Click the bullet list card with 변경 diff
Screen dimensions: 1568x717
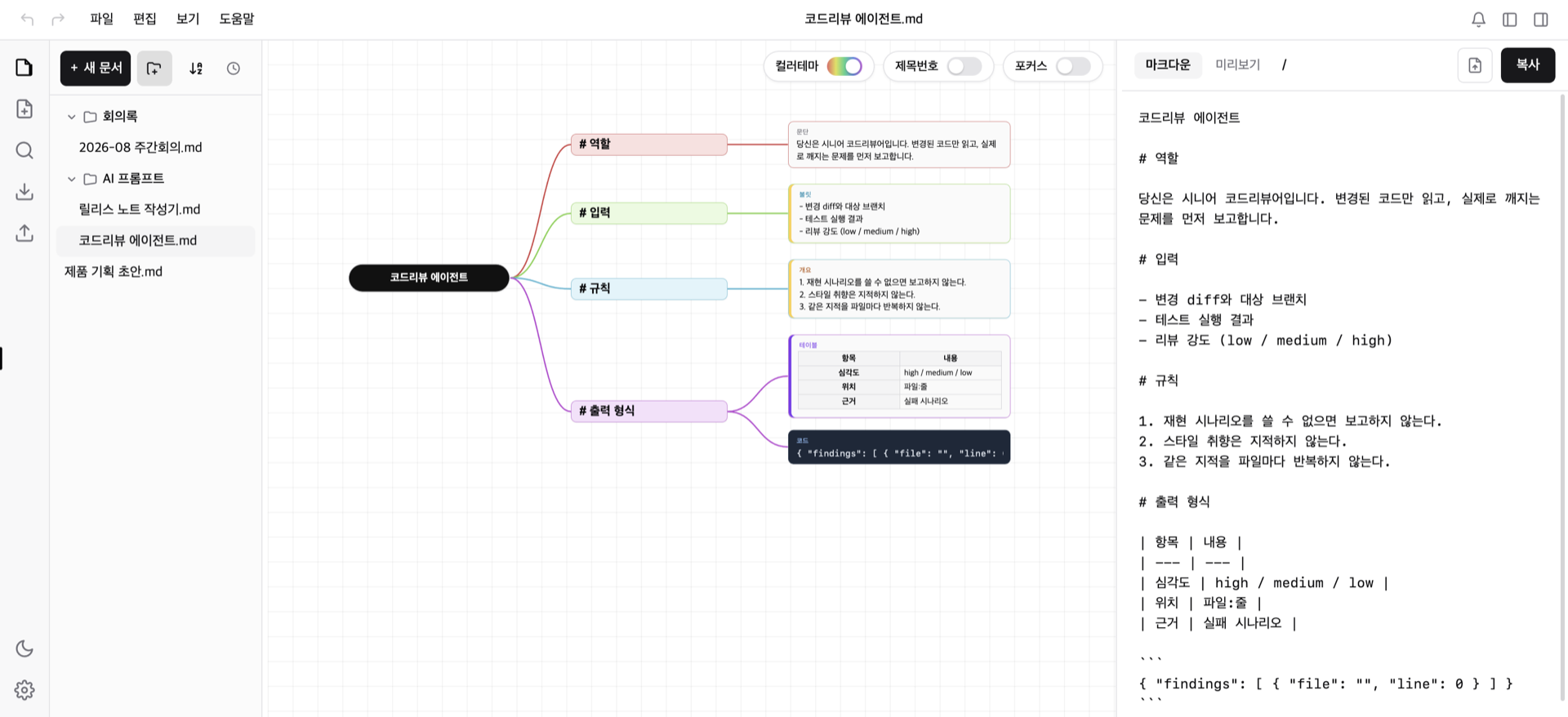pos(899,214)
